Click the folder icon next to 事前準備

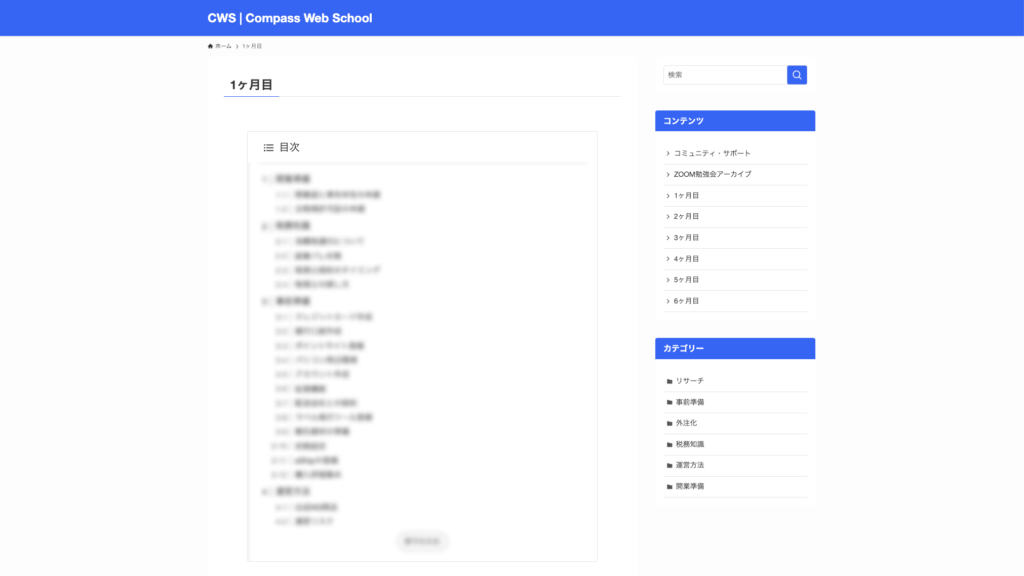point(670,402)
